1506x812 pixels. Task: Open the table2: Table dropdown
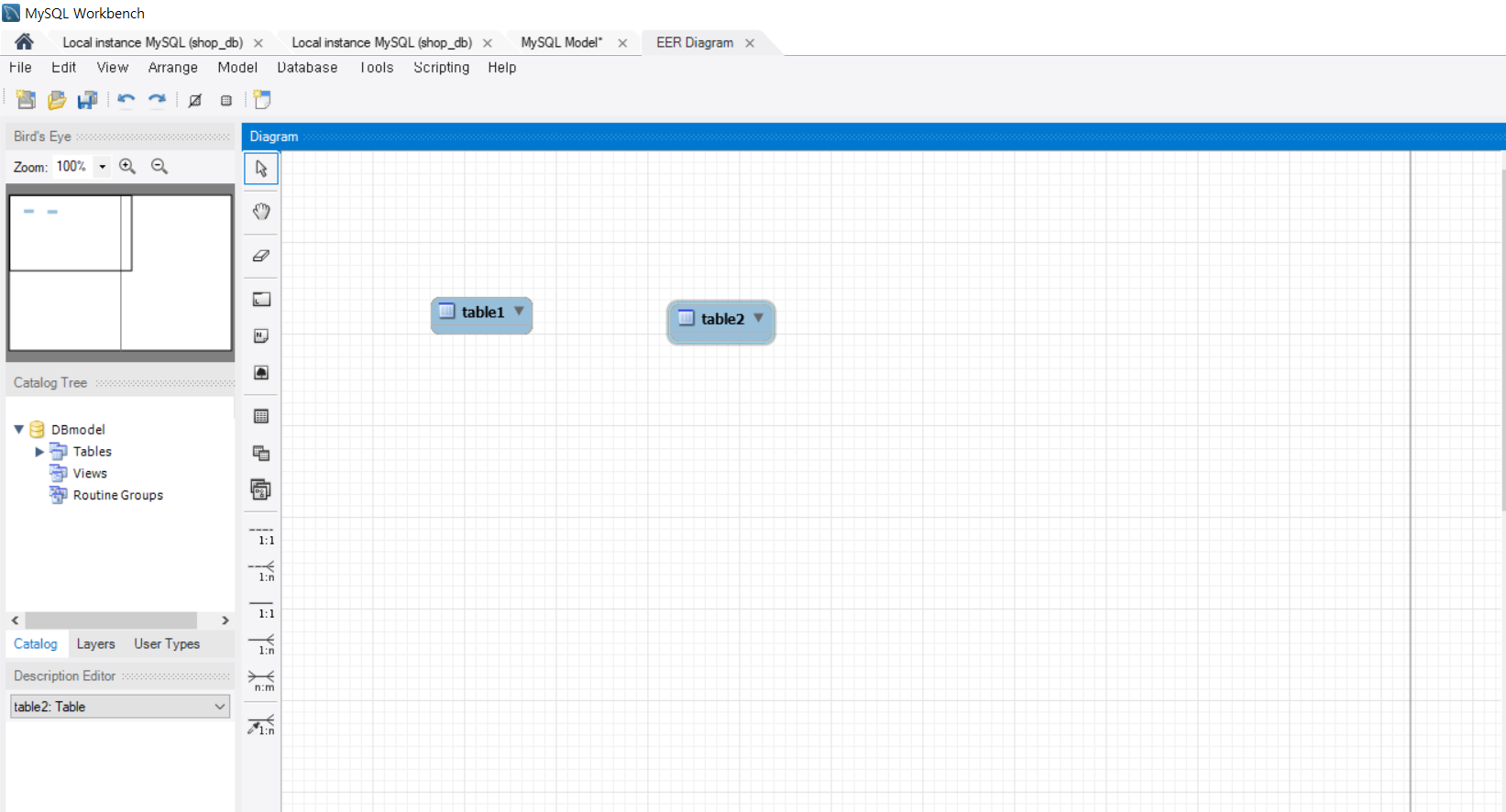coord(120,707)
